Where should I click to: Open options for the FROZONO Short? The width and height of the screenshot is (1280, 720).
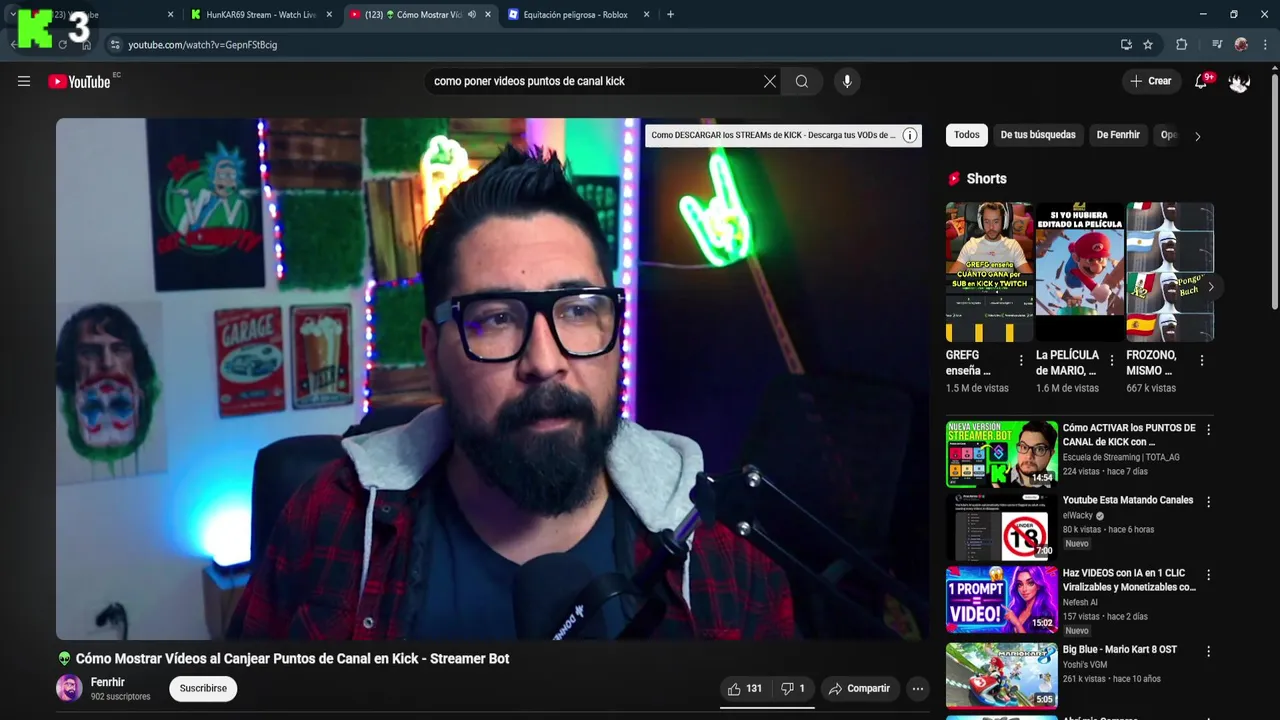[x=1201, y=360]
